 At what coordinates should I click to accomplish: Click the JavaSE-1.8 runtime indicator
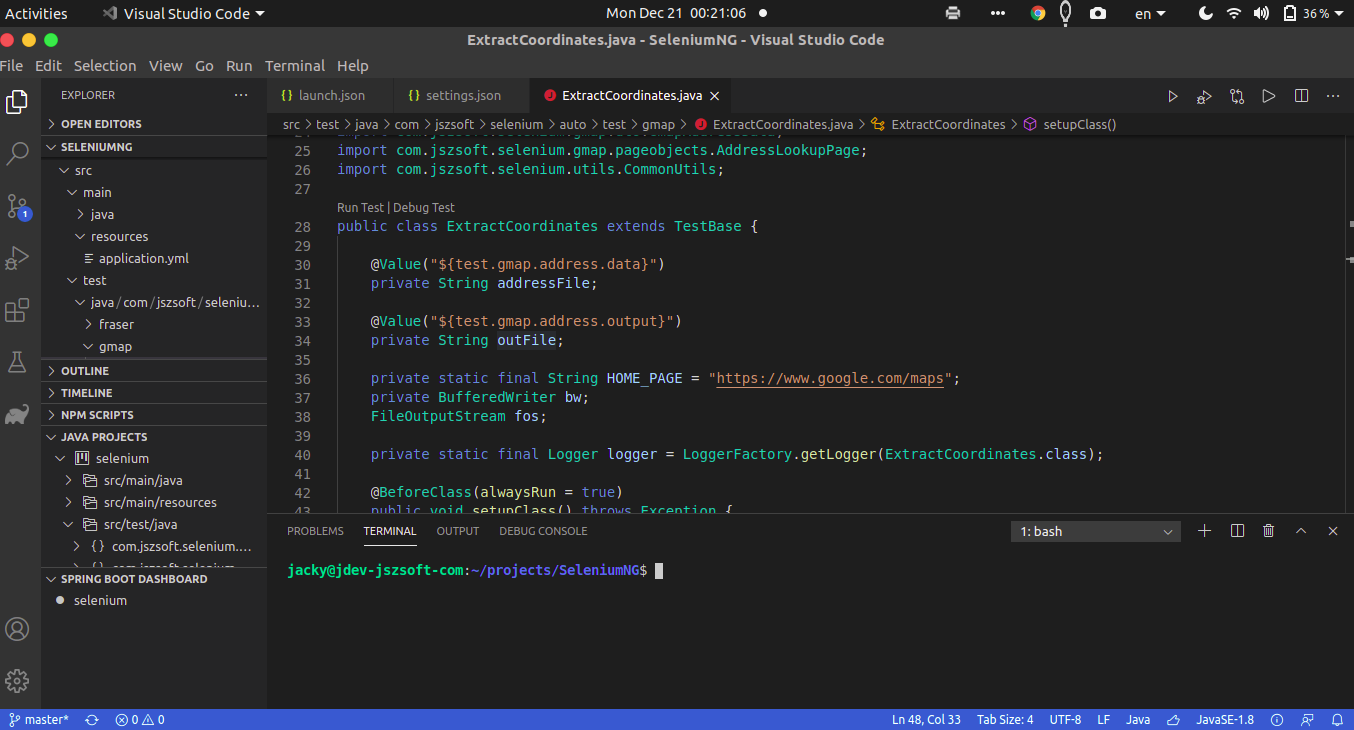tap(1225, 719)
